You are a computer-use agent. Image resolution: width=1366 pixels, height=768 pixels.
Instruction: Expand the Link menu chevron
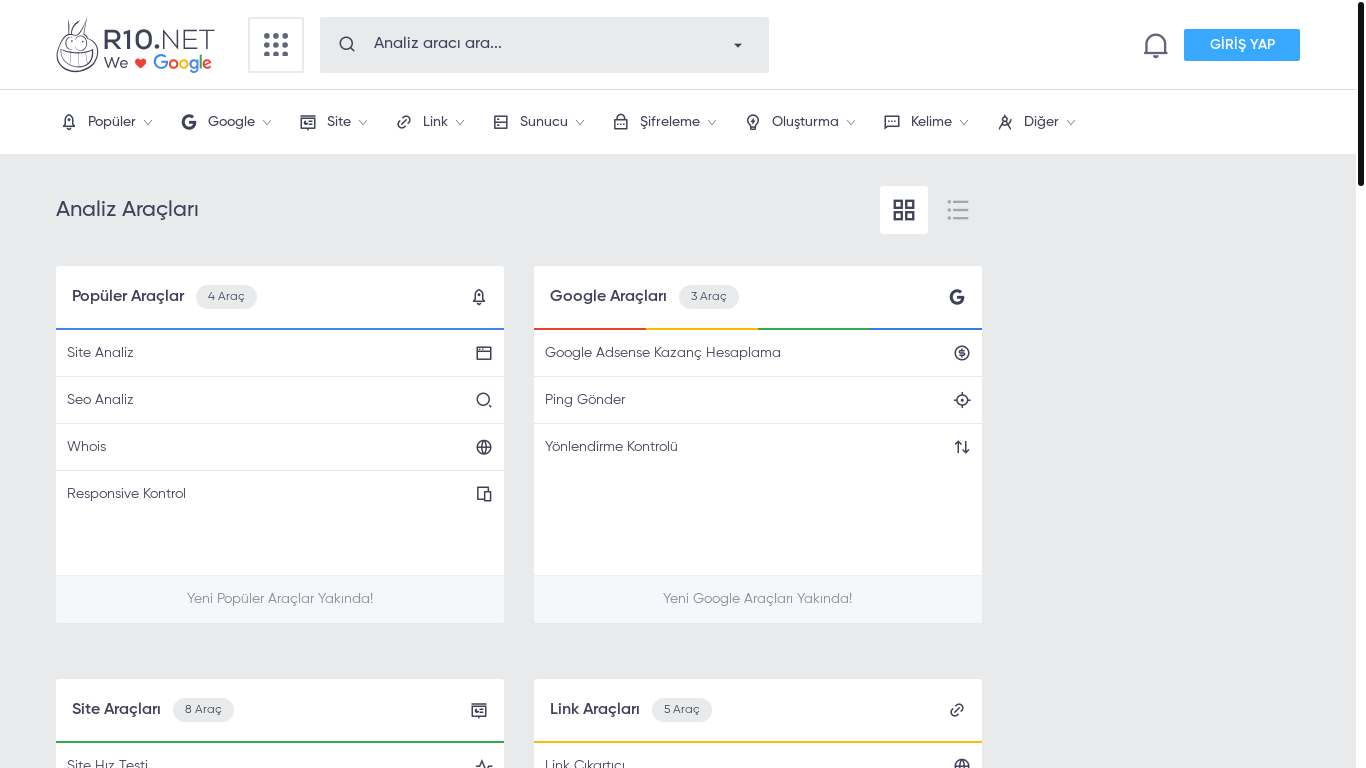pyautogui.click(x=460, y=123)
